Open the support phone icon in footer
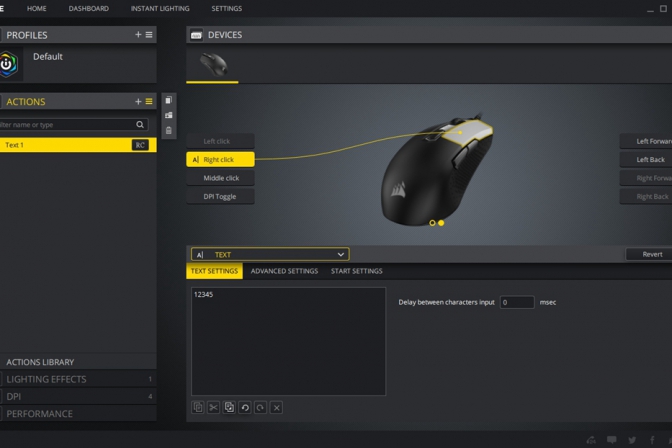The height and width of the screenshot is (448, 672). pyautogui.click(x=591, y=440)
